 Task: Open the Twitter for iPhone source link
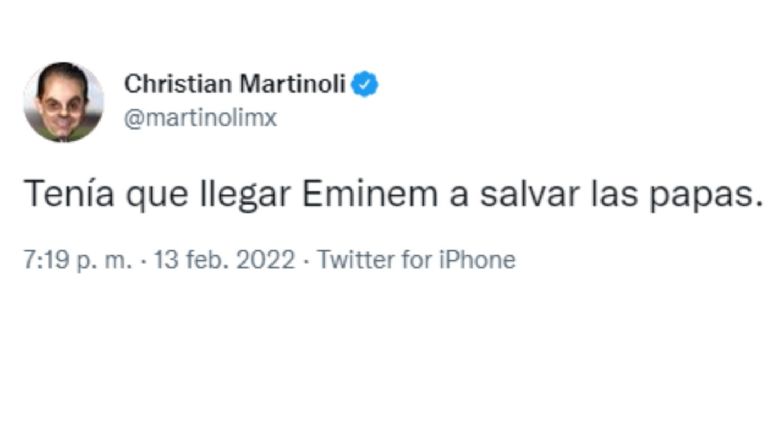point(416,261)
